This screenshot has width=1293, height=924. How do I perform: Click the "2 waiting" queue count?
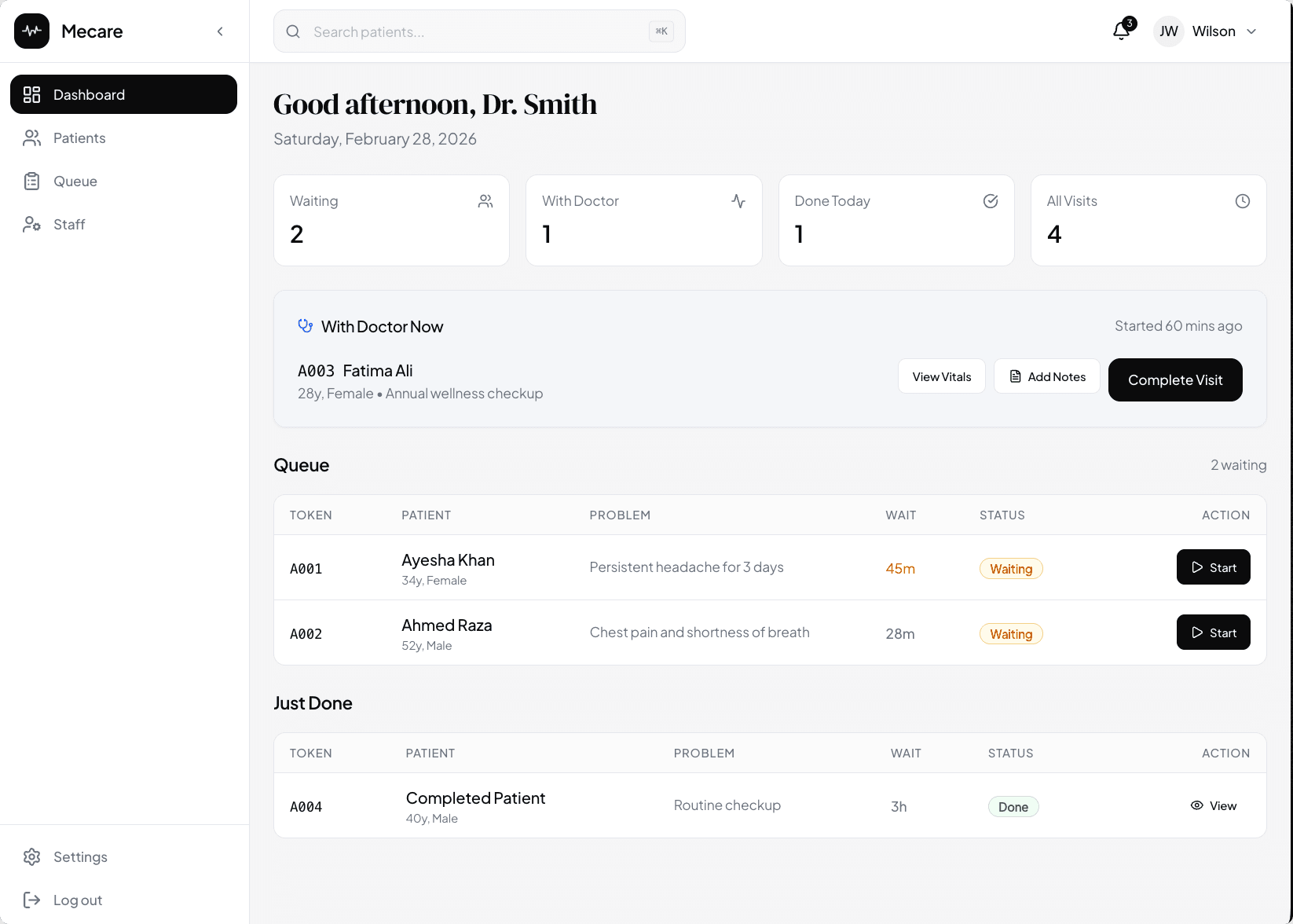(x=1238, y=465)
